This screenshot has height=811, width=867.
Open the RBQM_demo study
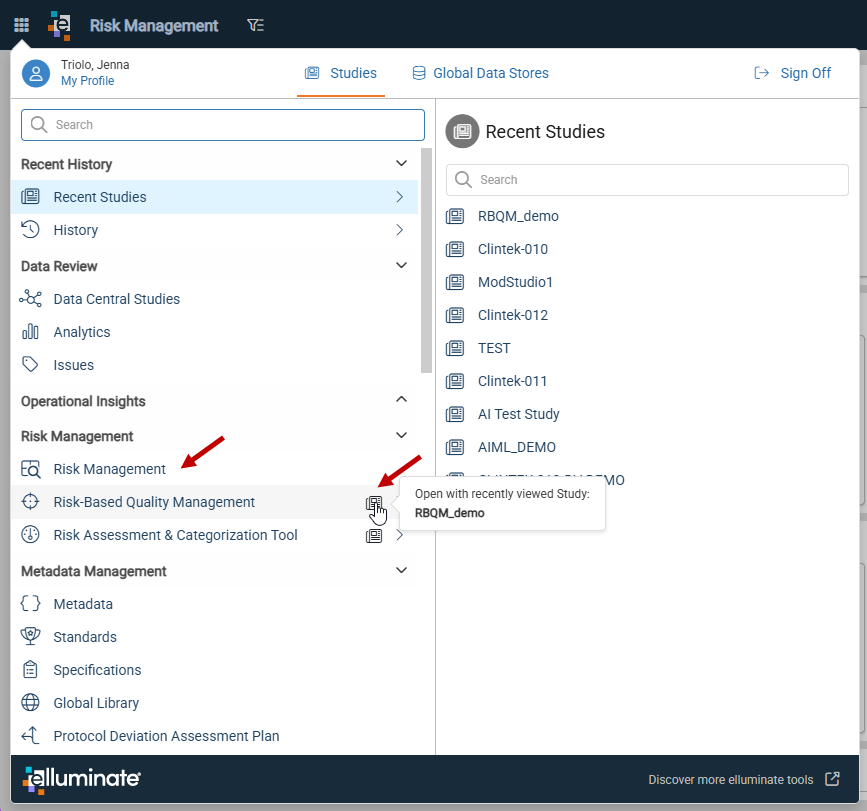click(x=518, y=216)
